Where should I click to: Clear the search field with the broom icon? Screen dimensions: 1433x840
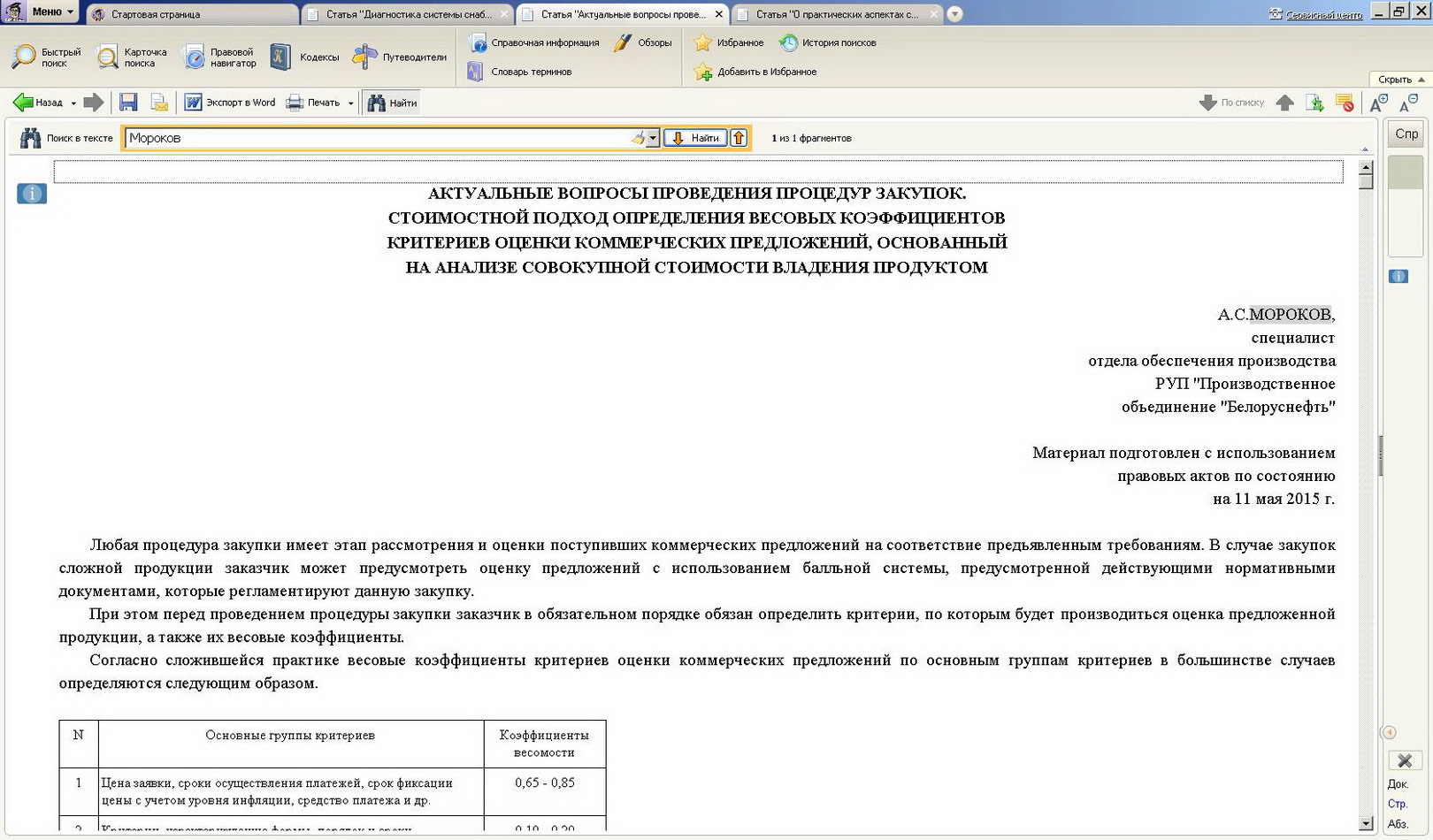[637, 138]
